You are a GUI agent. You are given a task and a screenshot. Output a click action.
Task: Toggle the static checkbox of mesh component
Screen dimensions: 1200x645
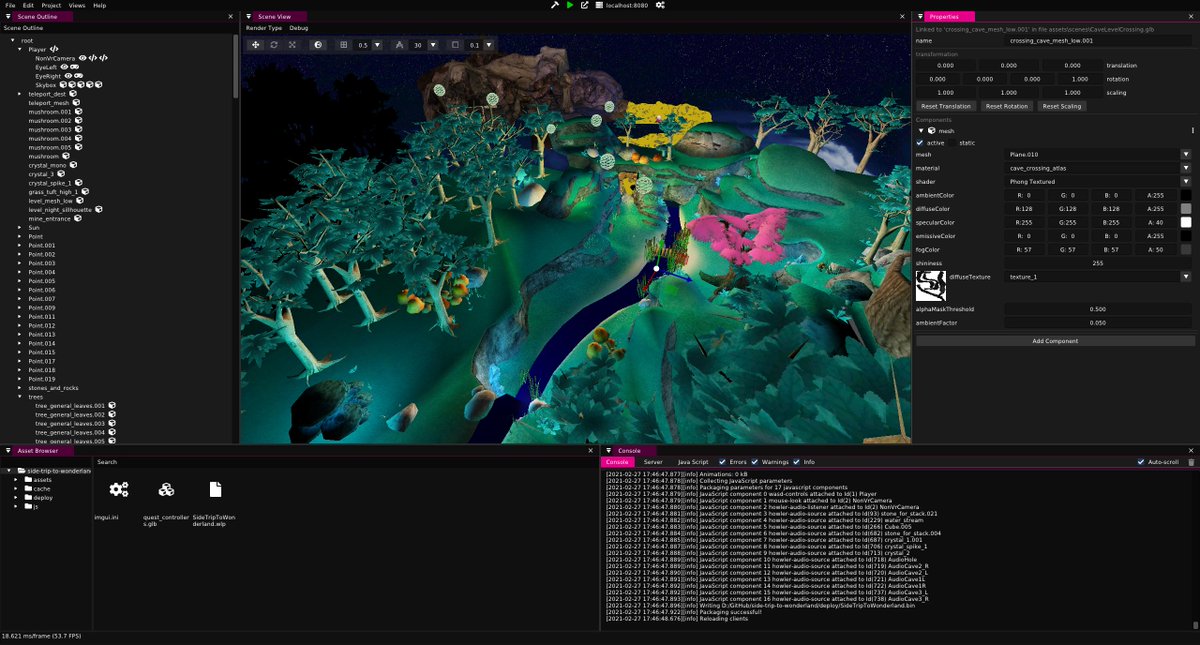(954, 143)
